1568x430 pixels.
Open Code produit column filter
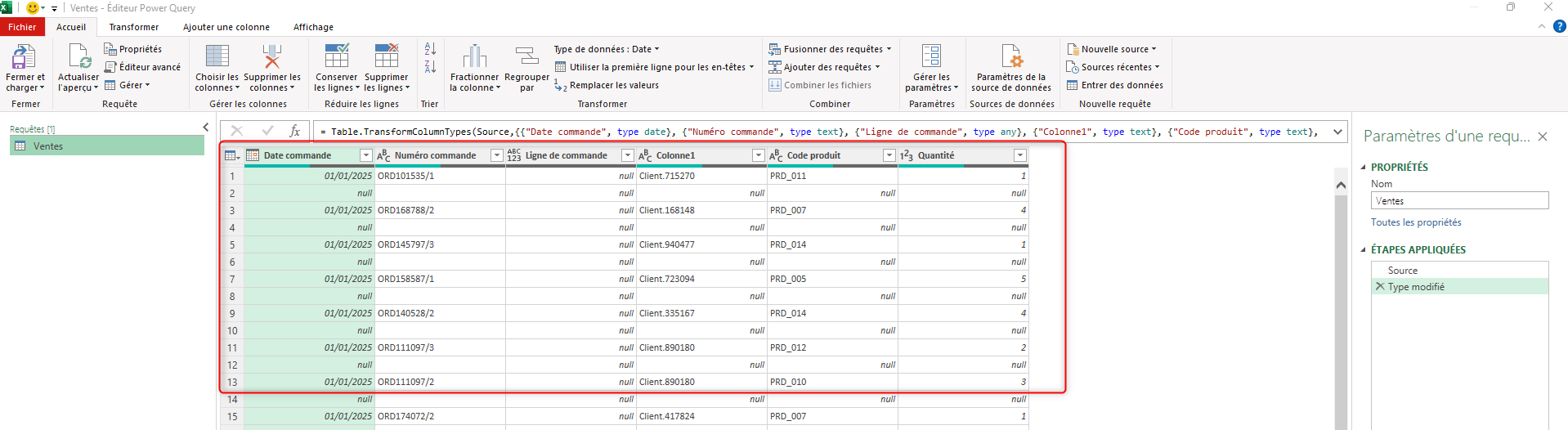889,155
